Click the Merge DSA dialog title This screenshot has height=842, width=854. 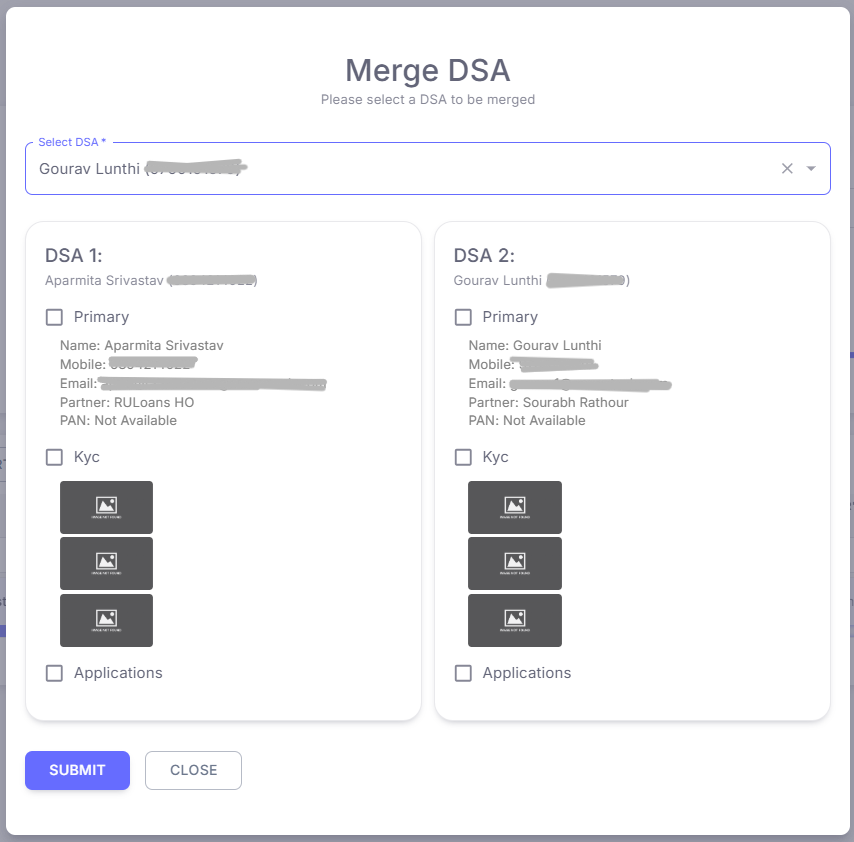(x=427, y=70)
